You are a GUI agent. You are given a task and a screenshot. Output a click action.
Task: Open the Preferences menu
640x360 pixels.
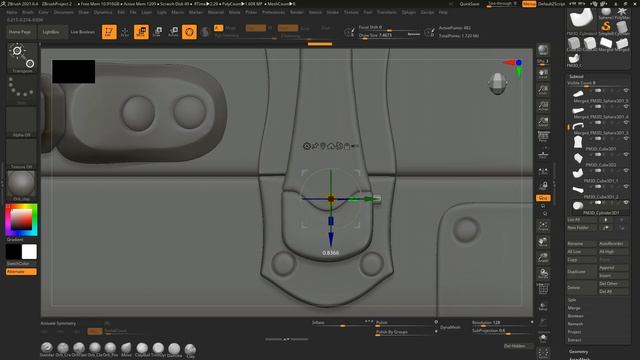click(x=273, y=12)
